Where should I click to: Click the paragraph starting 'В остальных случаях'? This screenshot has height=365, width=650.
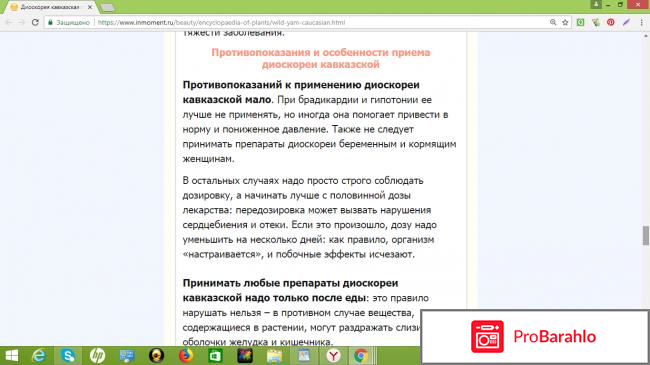(x=309, y=217)
